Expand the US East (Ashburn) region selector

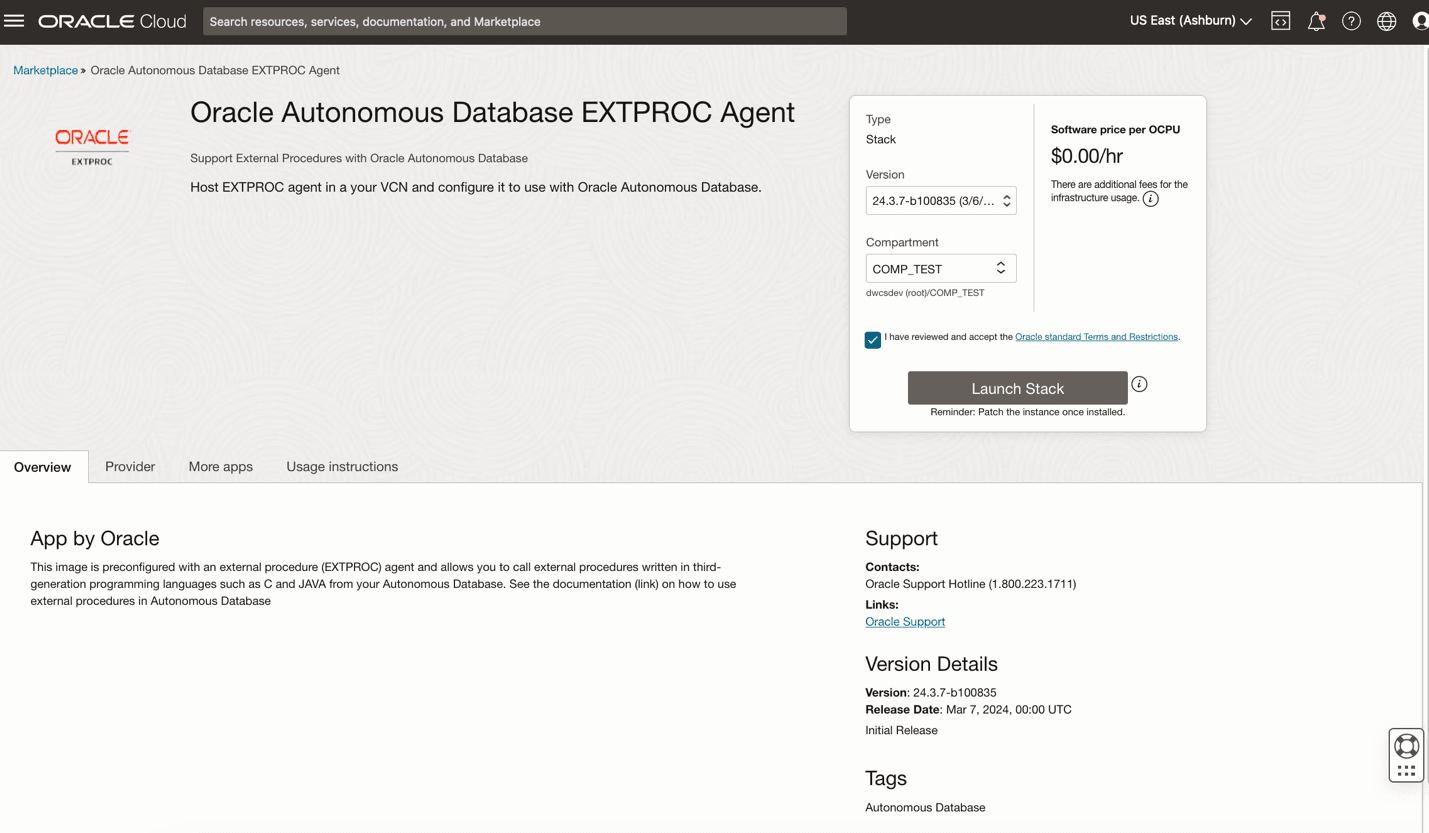[1189, 19]
